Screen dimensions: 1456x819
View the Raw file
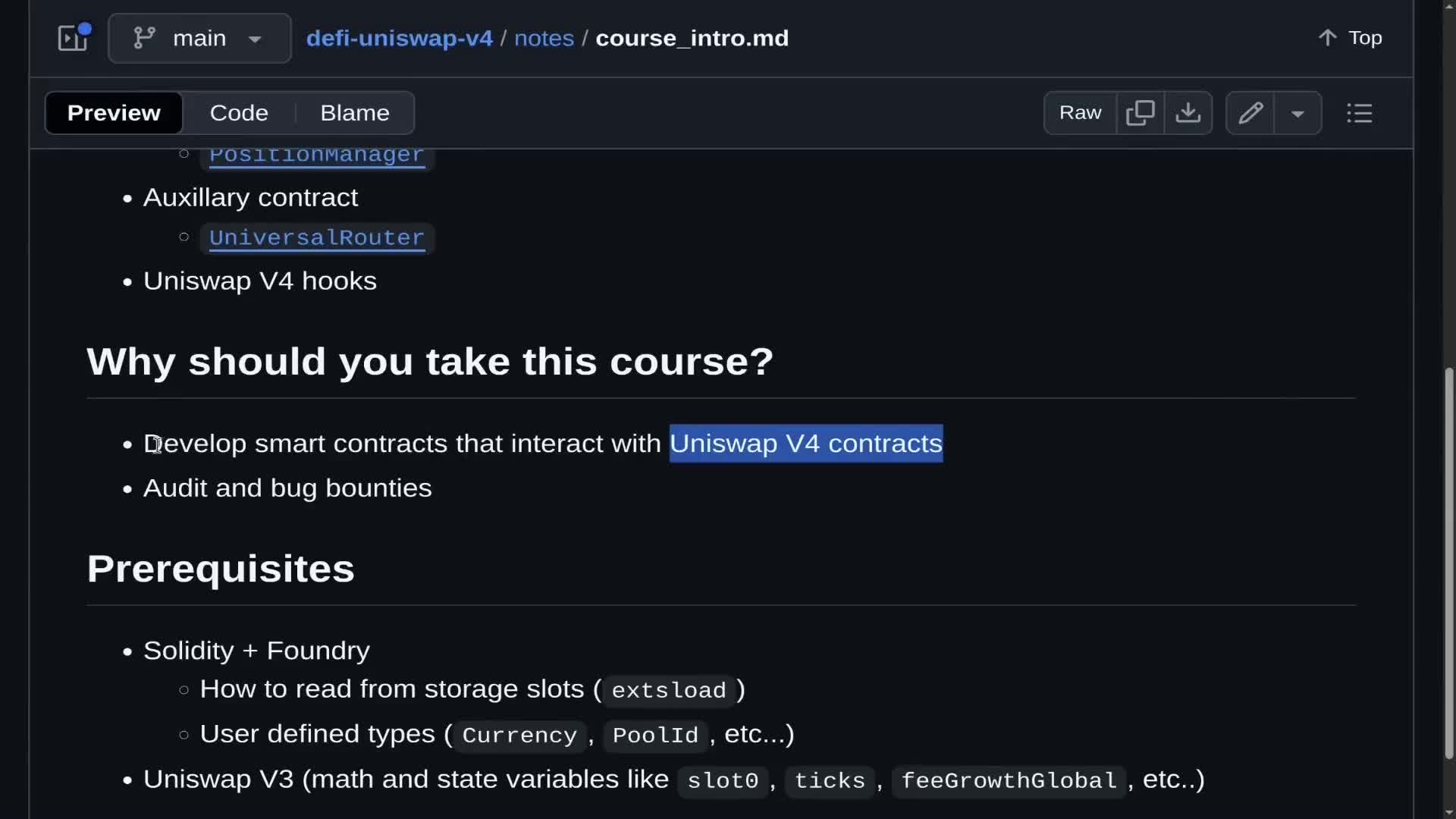click(x=1080, y=113)
